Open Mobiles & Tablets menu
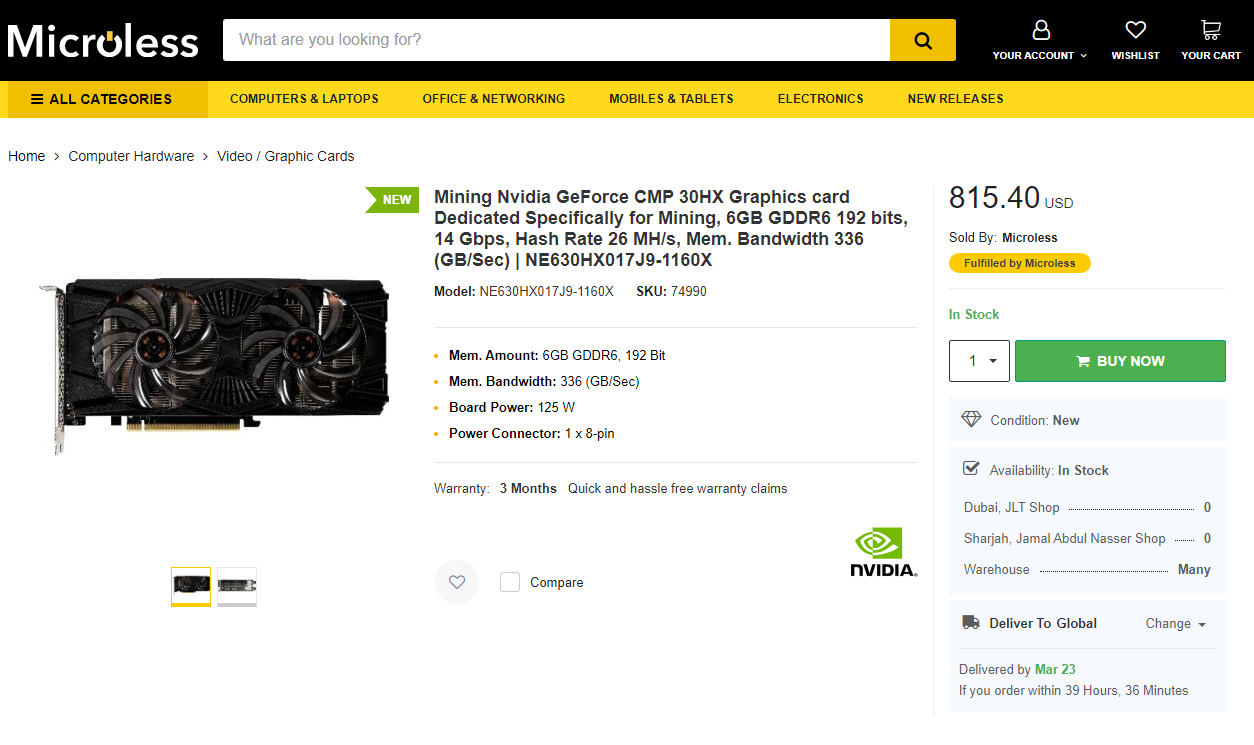This screenshot has height=745, width=1254. pos(671,99)
